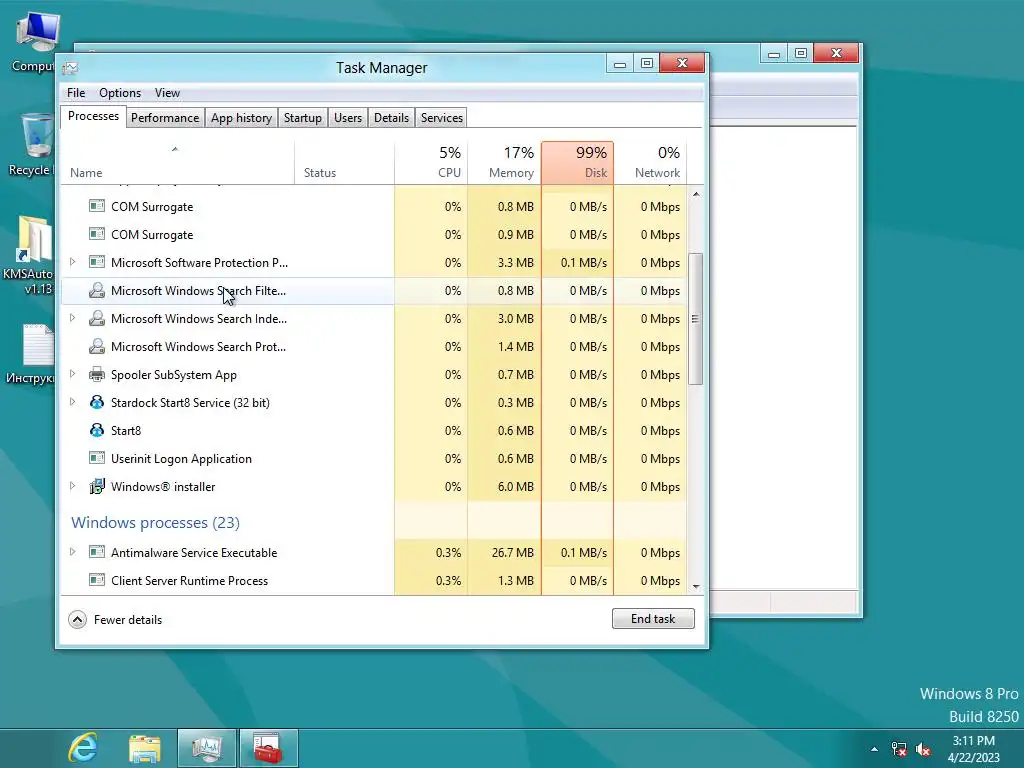Click the 26.7 MB memory value

click(513, 552)
